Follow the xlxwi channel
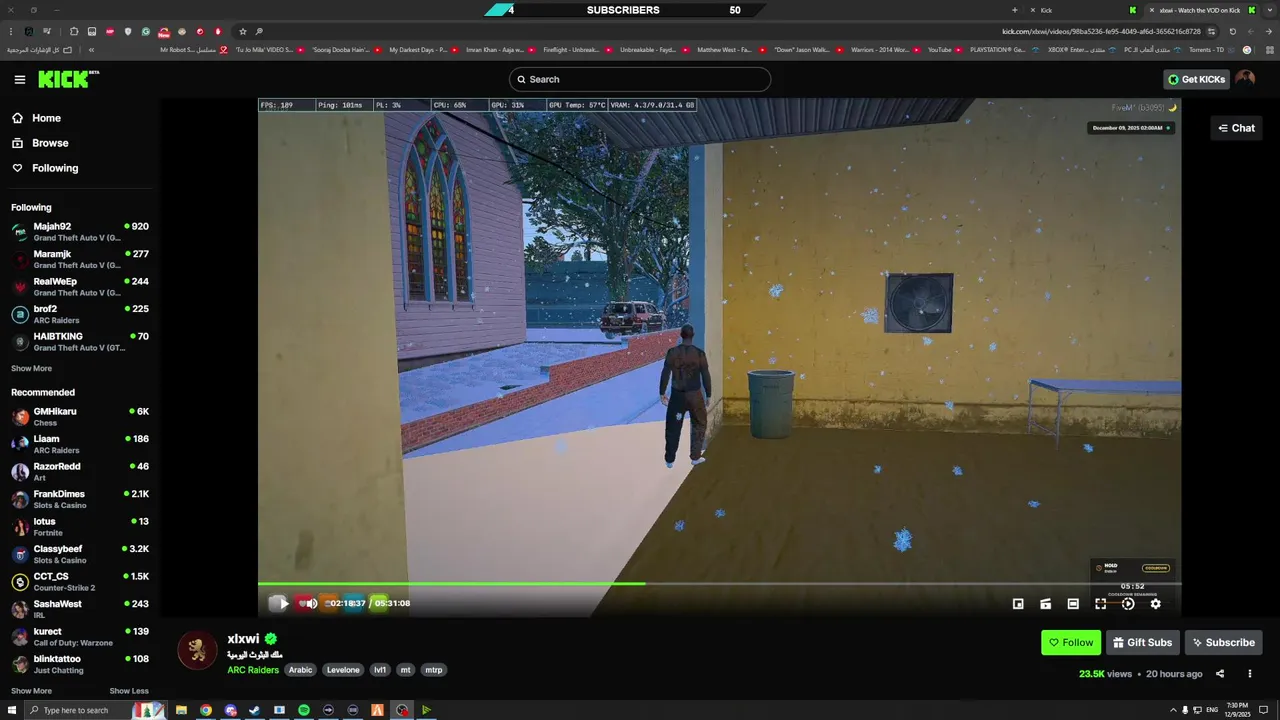Screen dimensions: 1280x720 click(1071, 643)
